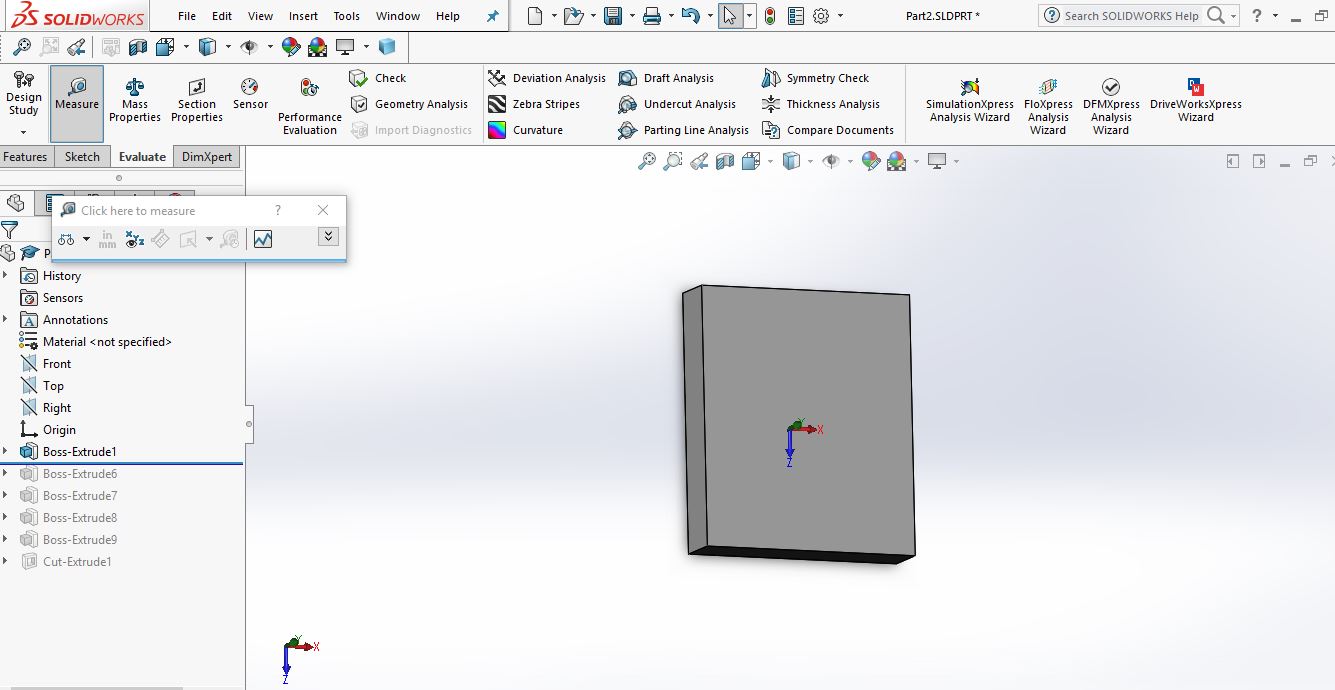This screenshot has height=690, width=1335.
Task: Start Undercut Analysis
Action: 677,104
